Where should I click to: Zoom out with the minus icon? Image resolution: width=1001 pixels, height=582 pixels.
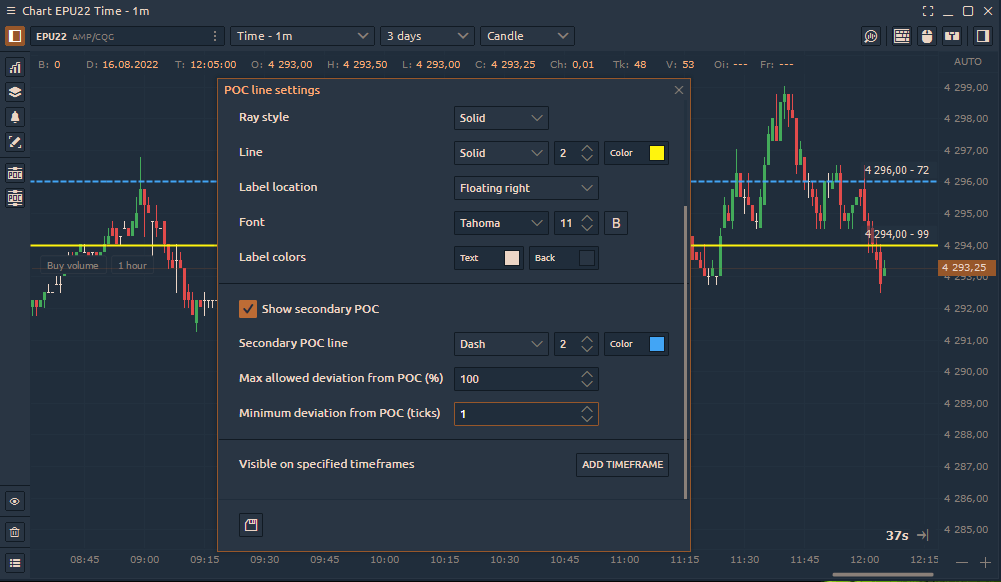(x=962, y=562)
